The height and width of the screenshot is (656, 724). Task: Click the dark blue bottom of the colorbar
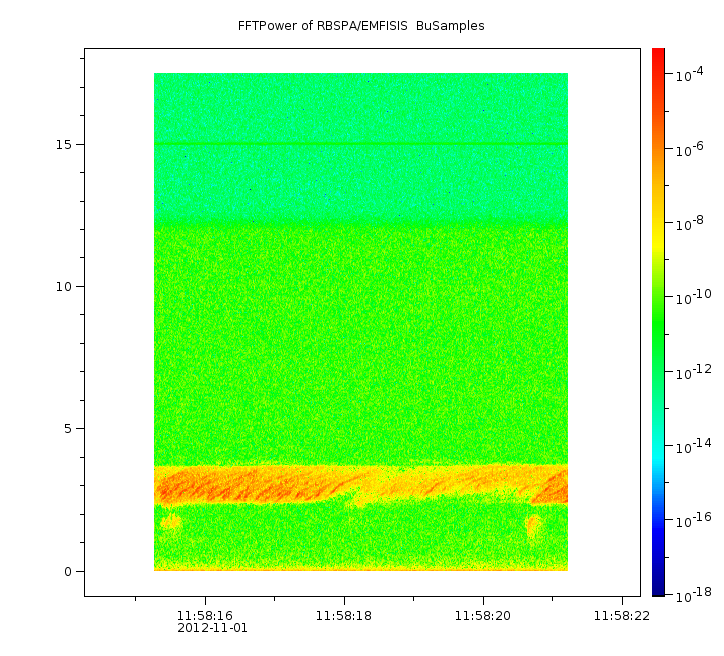coord(658,585)
